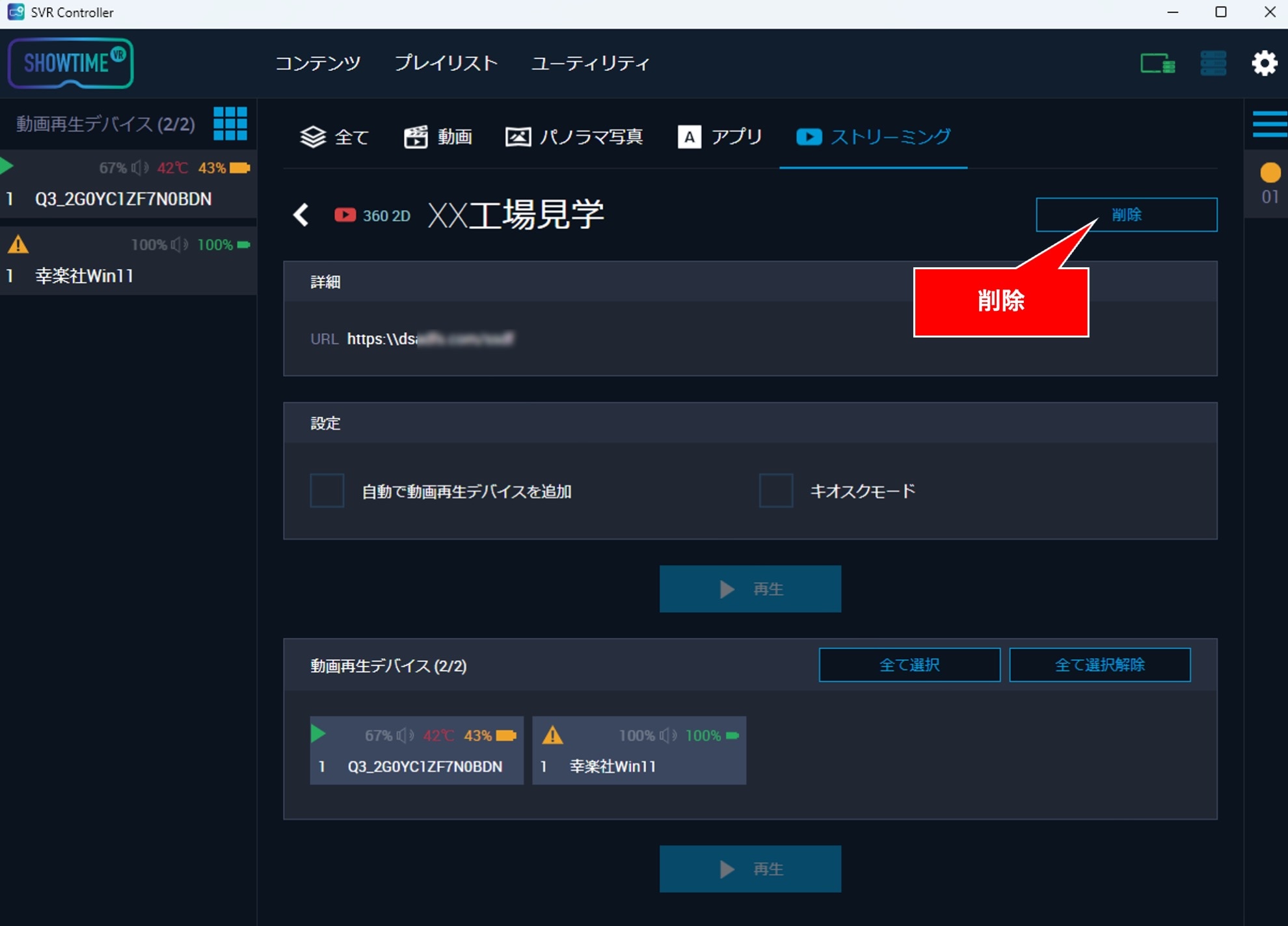Screen dimensions: 1288x926
Task: Select 幸楽社Win11 in left sidebar
Action: [128, 261]
